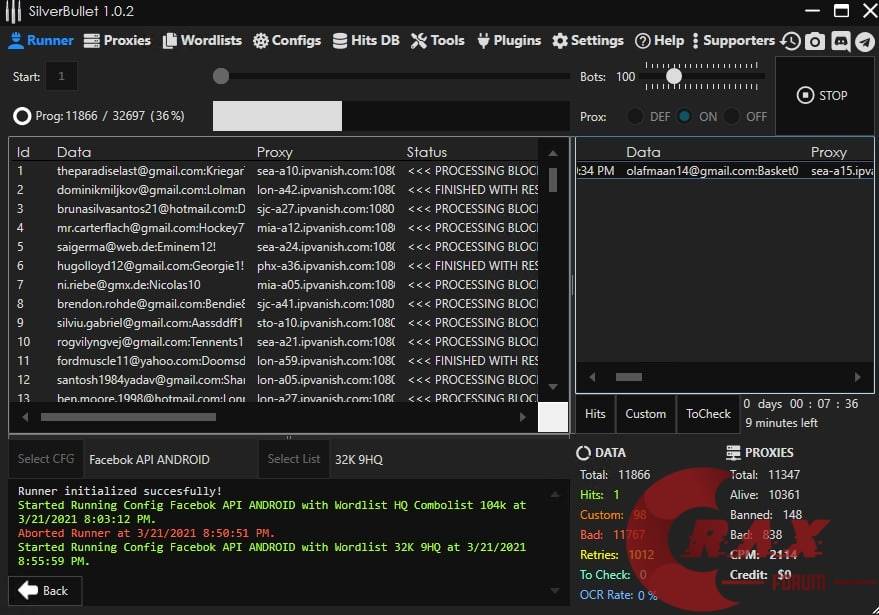Take a screenshot with camera icon
This screenshot has height=615, width=879.
click(815, 41)
